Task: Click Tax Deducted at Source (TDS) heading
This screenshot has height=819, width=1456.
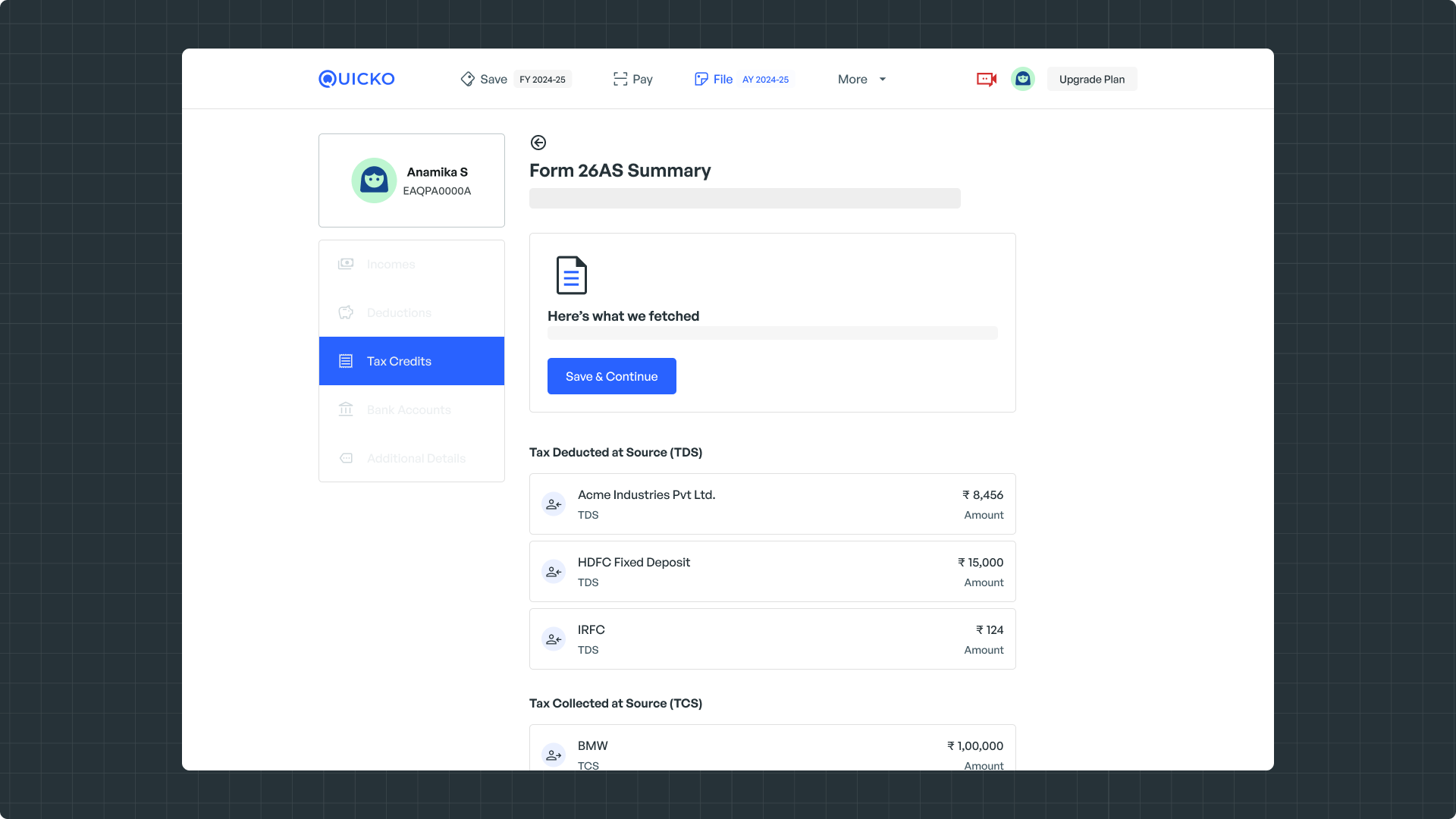Action: tap(616, 452)
